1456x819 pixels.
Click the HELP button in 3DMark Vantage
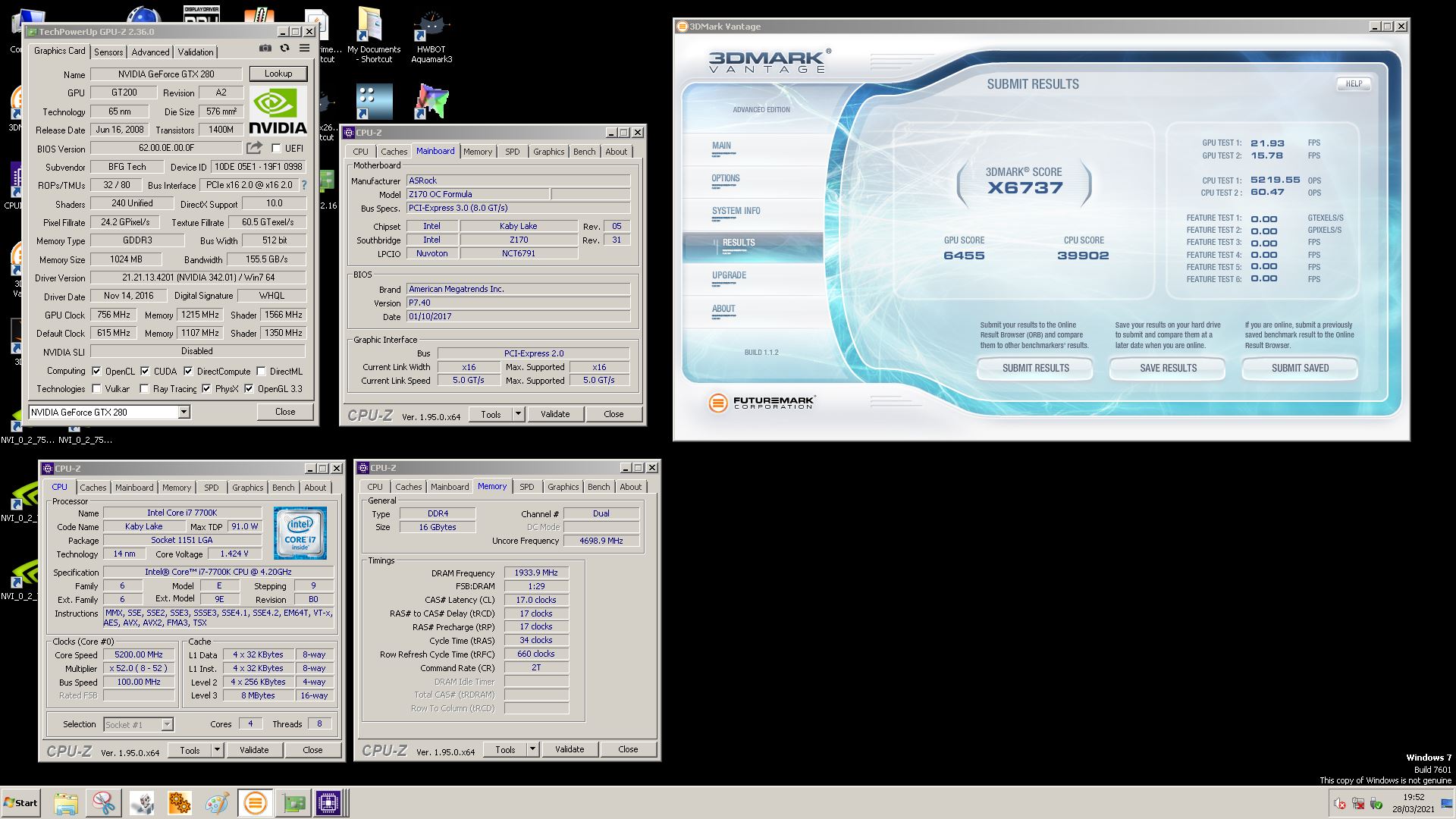(x=1354, y=83)
